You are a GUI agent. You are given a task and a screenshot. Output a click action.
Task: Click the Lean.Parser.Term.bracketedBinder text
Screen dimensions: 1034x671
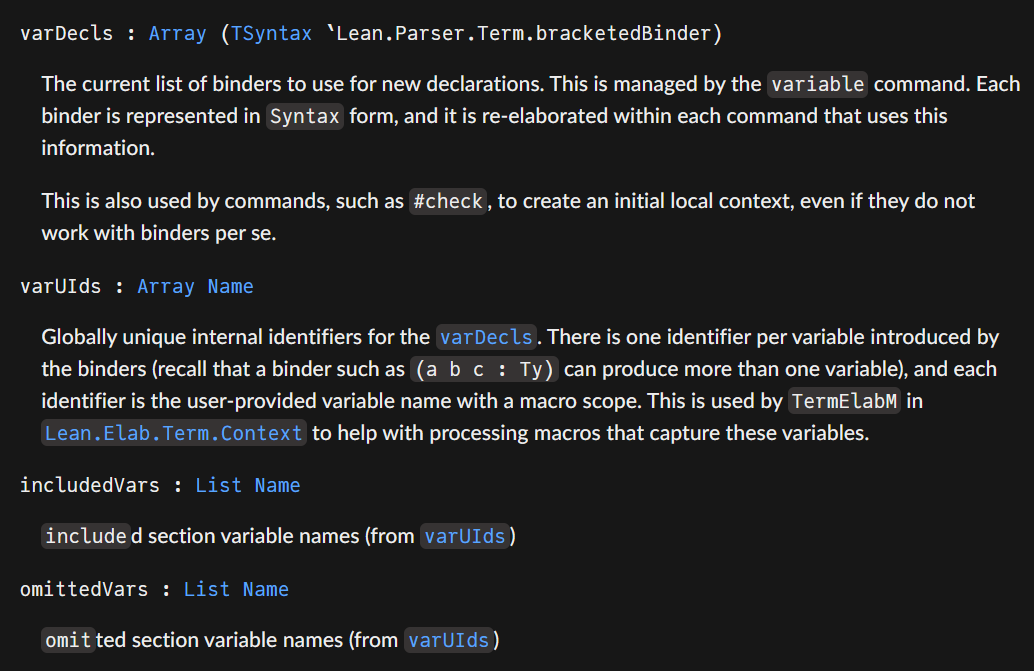[523, 33]
